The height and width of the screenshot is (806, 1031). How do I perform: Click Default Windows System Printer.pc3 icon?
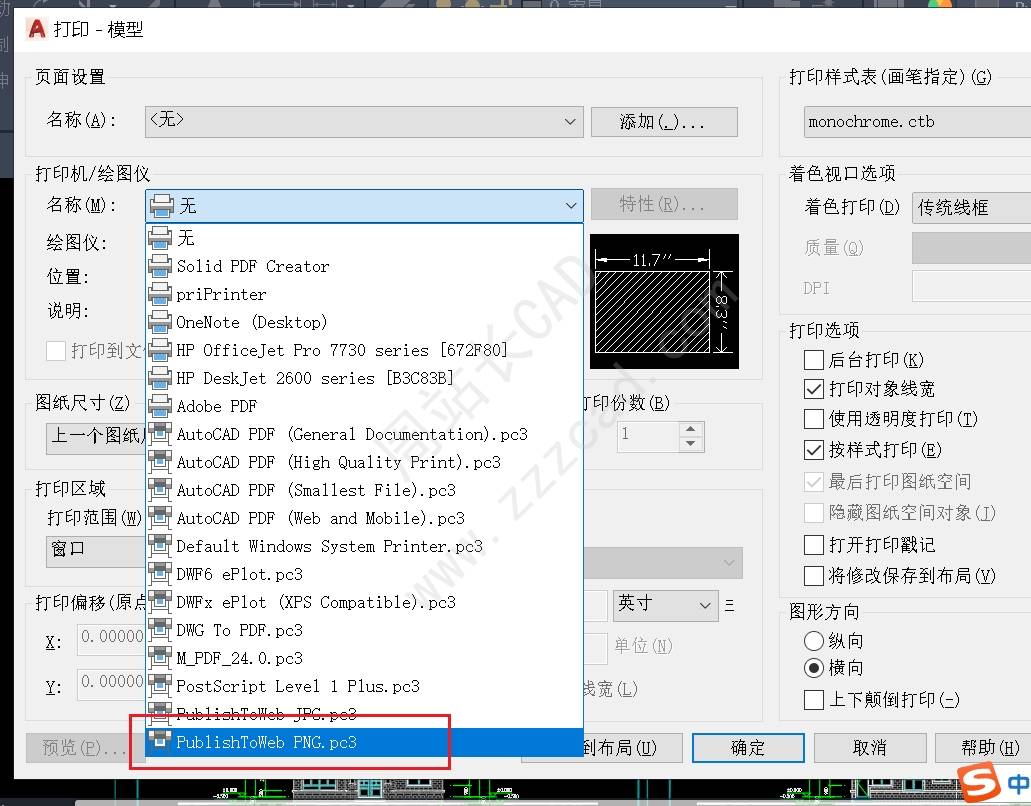(160, 546)
